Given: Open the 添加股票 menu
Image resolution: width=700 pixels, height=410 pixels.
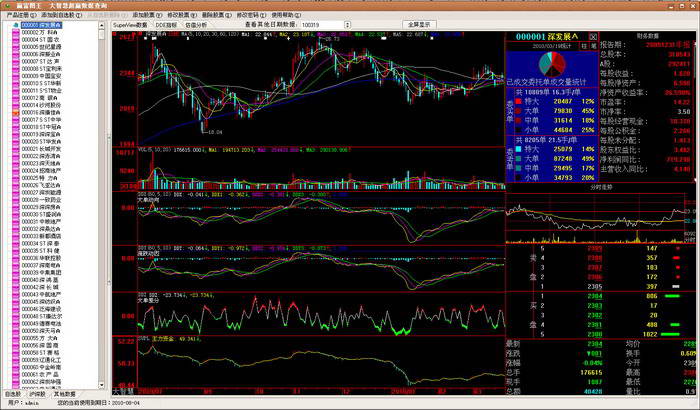Looking at the screenshot, I should coord(146,15).
